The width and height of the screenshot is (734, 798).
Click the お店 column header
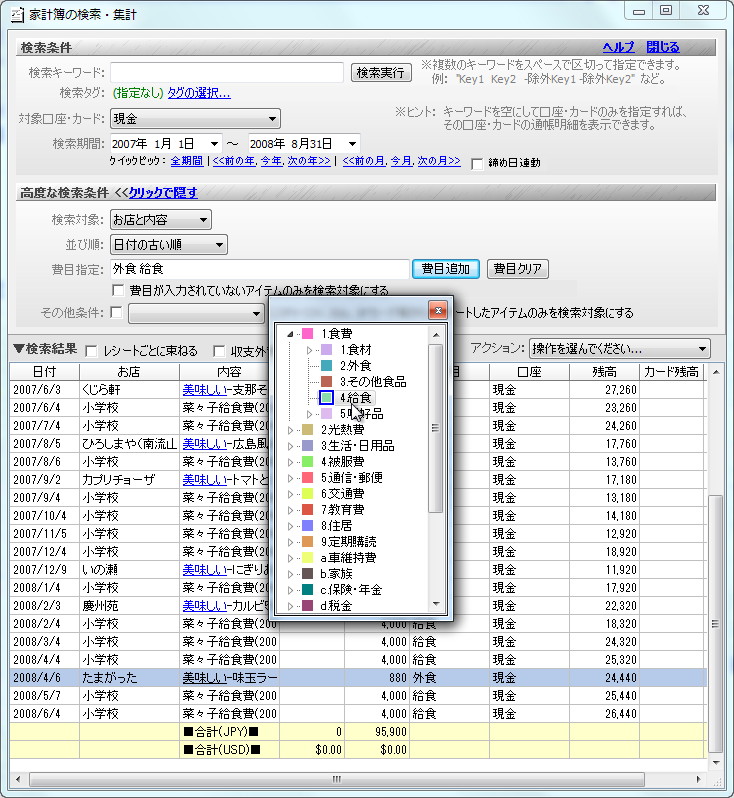[x=129, y=372]
